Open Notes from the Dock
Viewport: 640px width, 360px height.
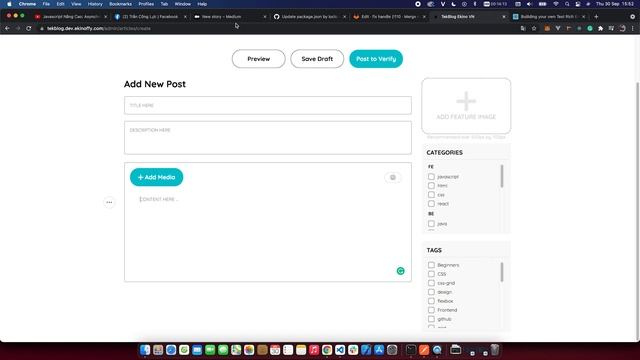pyautogui.click(x=301, y=350)
